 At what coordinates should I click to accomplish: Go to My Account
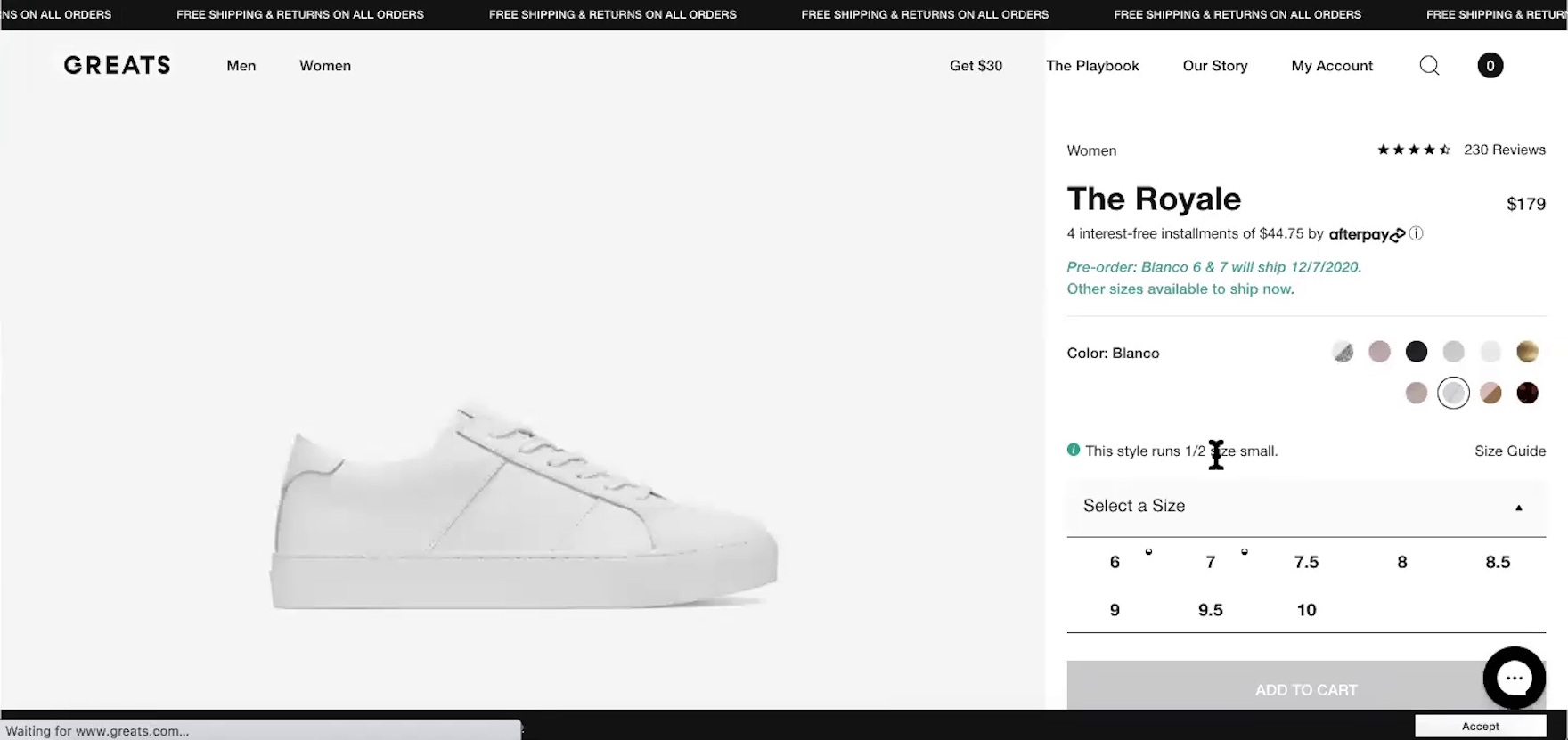coord(1332,66)
